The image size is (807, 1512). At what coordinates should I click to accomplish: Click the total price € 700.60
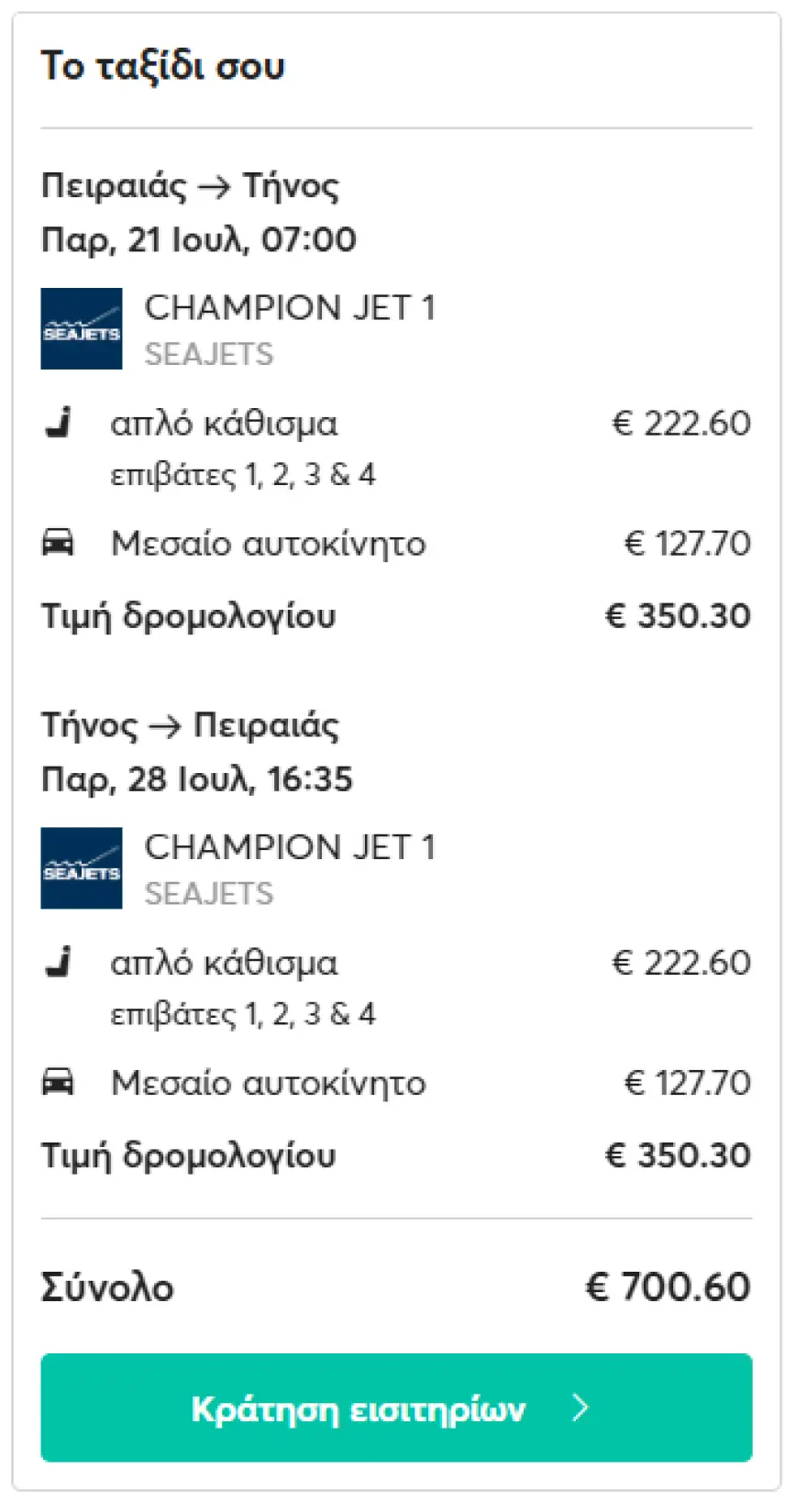(668, 1287)
